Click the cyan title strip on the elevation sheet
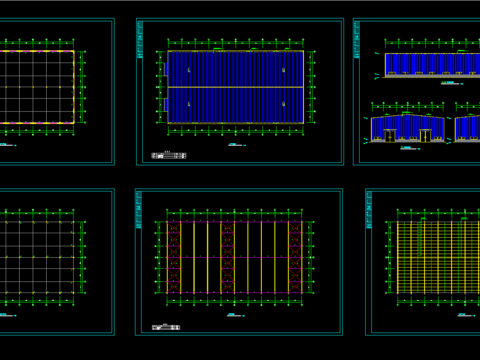This screenshot has width=480, height=360. click(x=357, y=39)
